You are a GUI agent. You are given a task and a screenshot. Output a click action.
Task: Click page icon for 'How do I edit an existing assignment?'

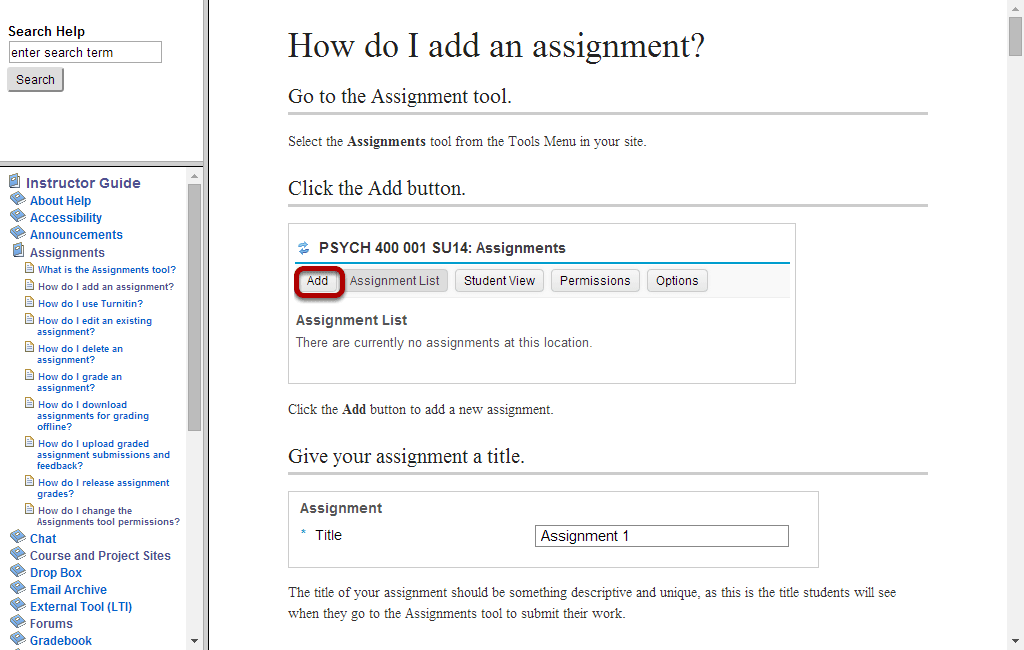[29, 319]
